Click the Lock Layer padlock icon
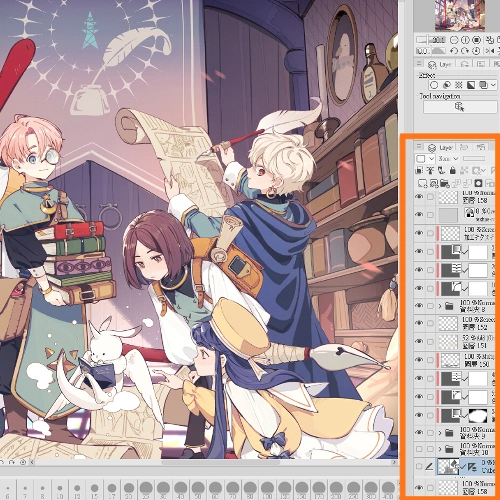 coord(452,171)
